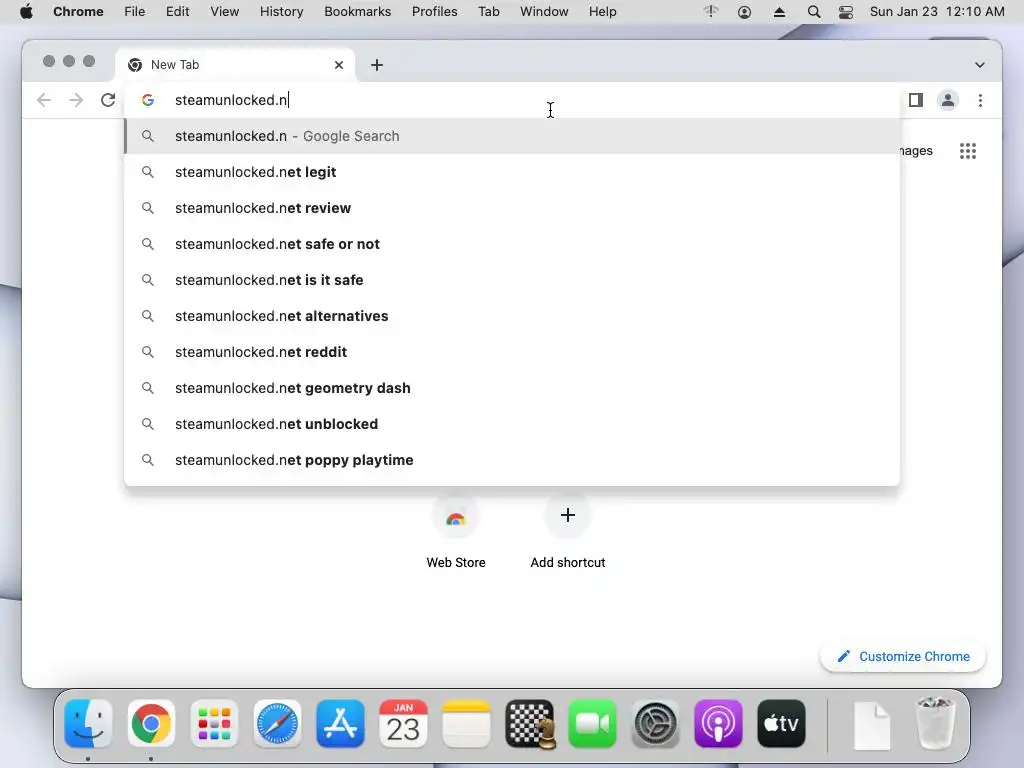Open the Chrome side panel icon

tap(916, 100)
